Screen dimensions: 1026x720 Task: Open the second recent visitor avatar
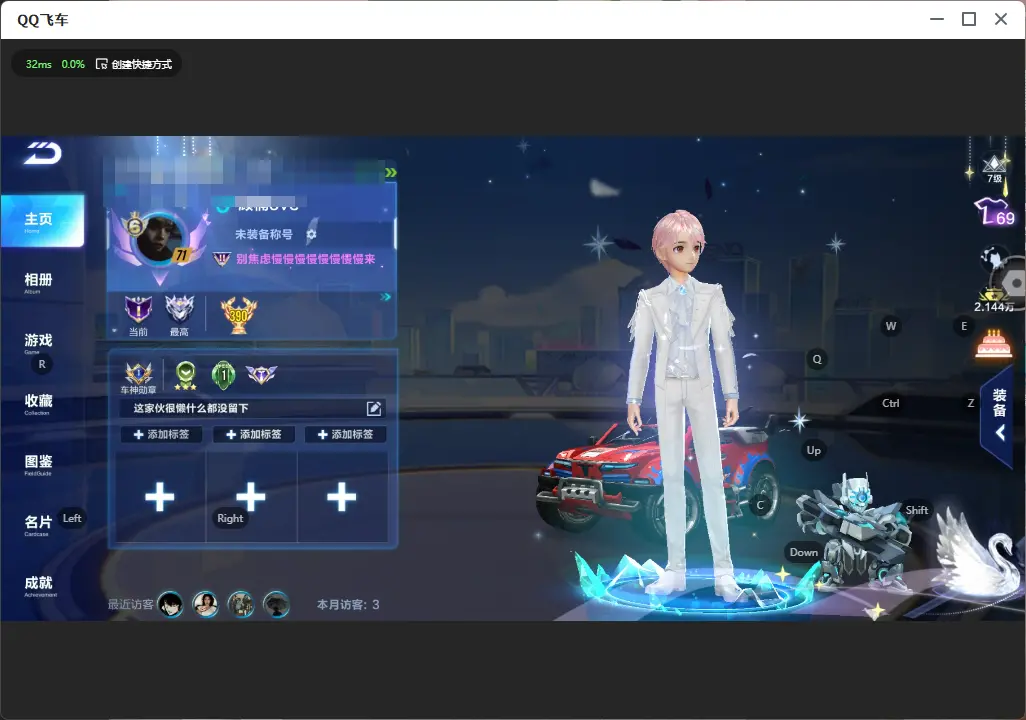pyautogui.click(x=205, y=604)
